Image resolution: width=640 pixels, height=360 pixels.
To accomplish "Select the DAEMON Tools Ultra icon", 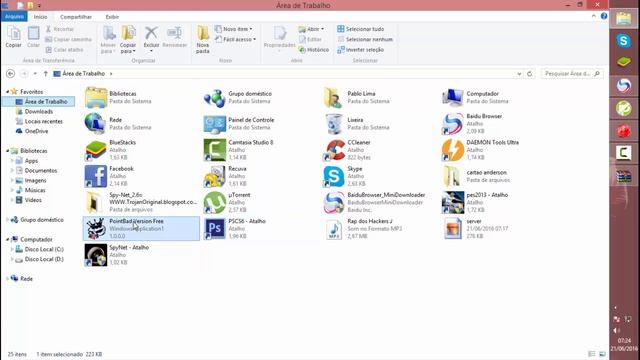I will pos(453,150).
